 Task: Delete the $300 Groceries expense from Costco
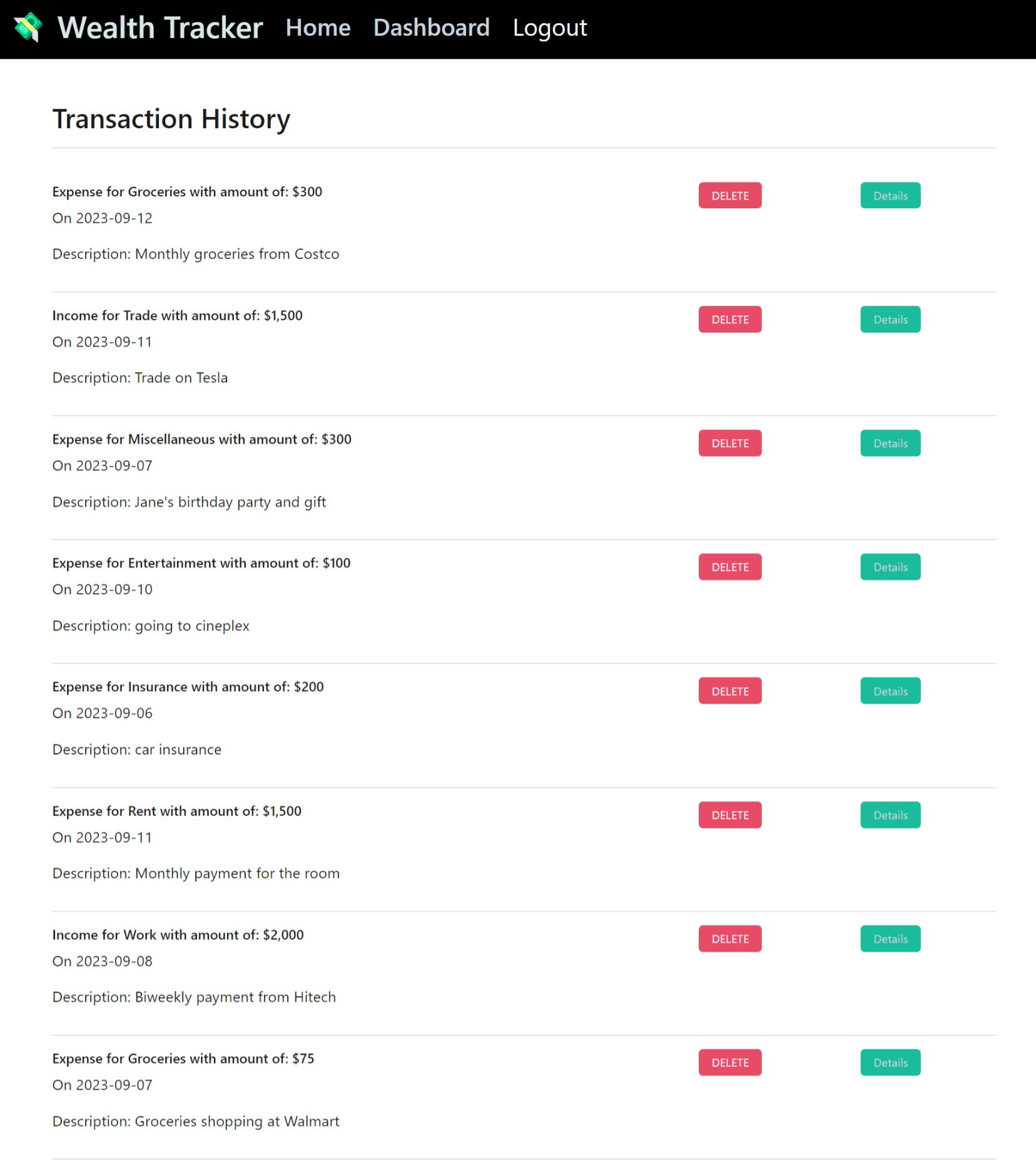point(729,195)
